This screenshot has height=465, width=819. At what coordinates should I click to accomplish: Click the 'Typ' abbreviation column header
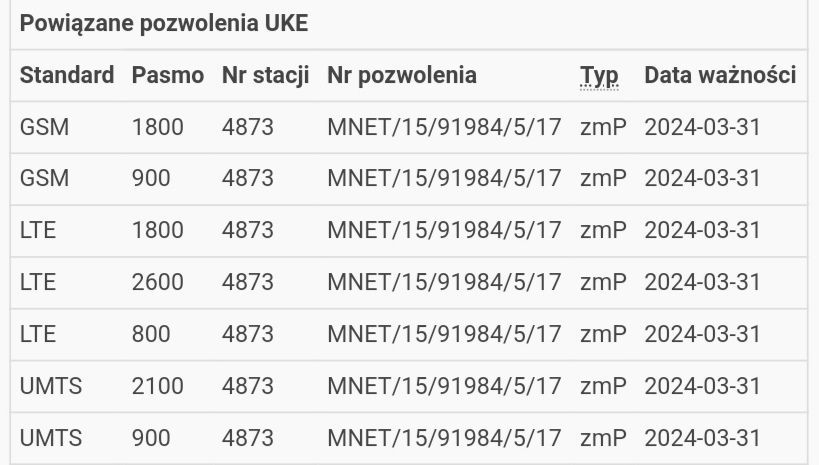(599, 75)
